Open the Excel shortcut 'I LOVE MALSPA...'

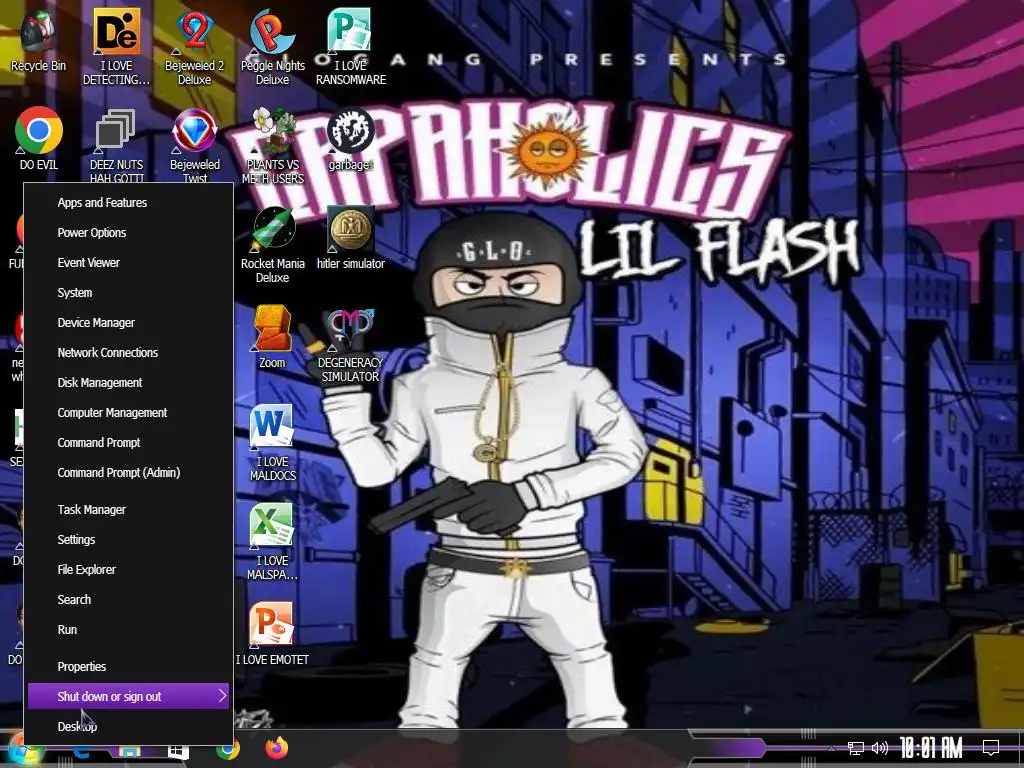(x=272, y=542)
